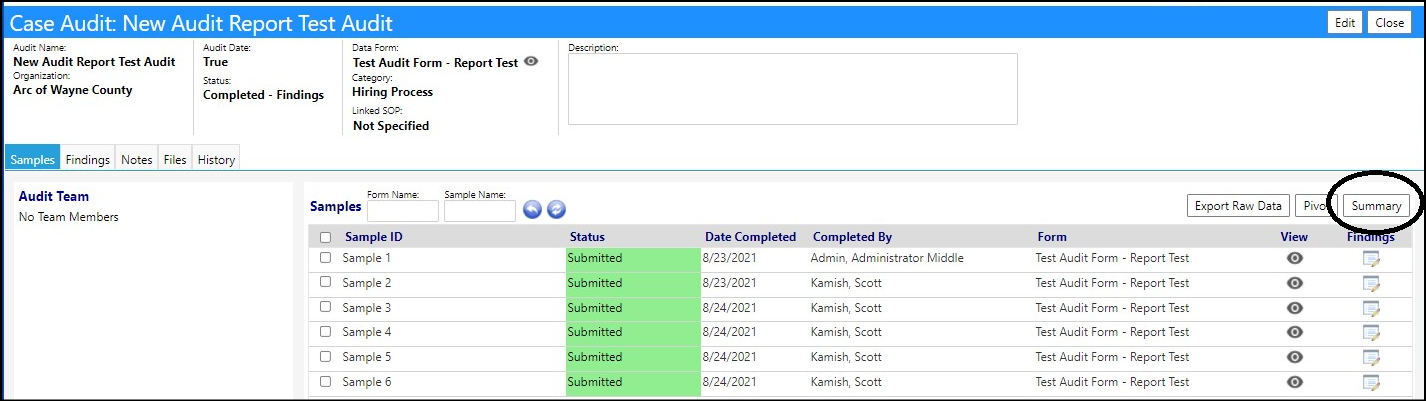Screen dimensions: 1426x401
Task: Click the Edit button
Action: click(x=1345, y=23)
